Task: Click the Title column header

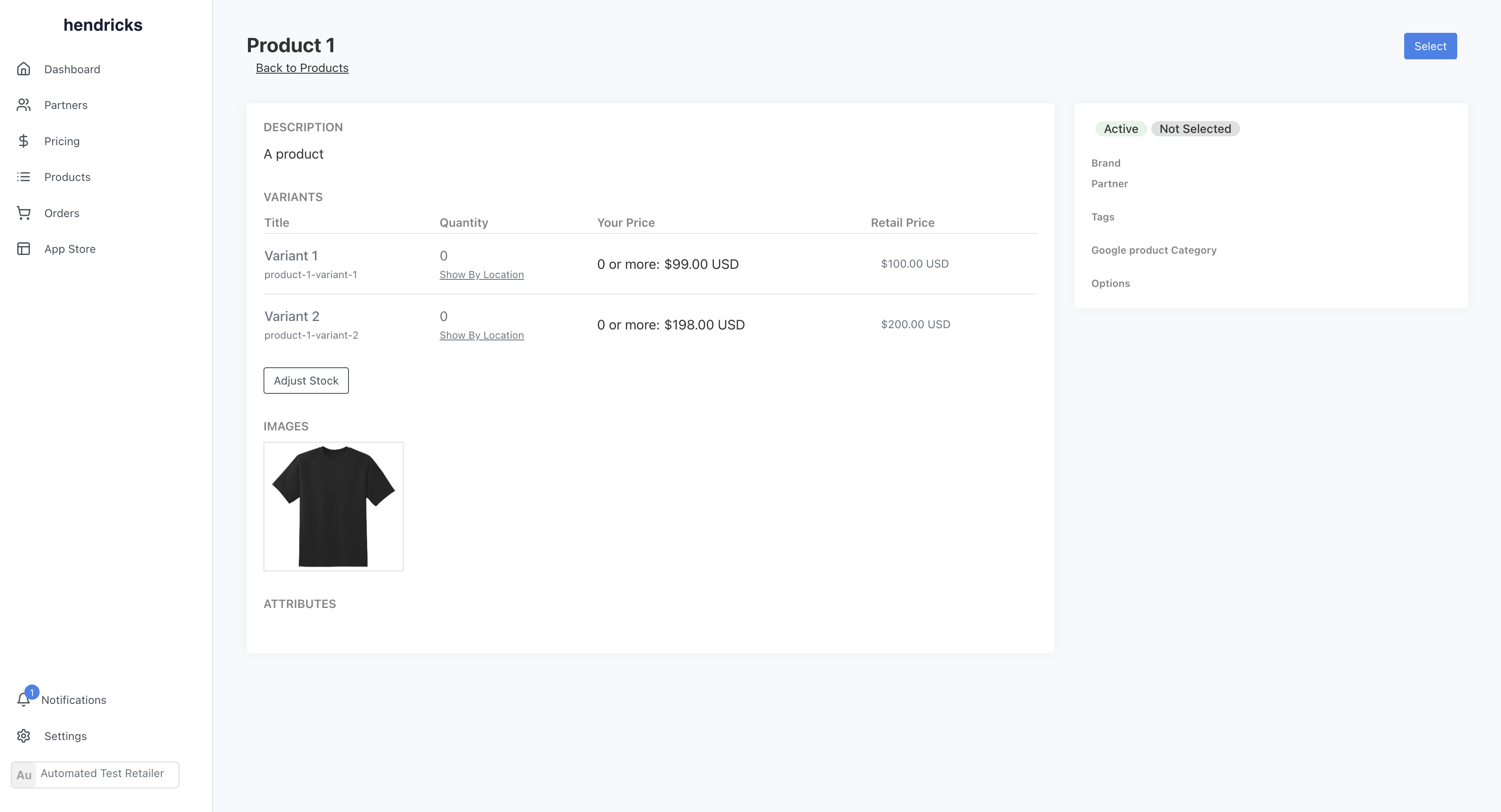Action: [x=276, y=223]
